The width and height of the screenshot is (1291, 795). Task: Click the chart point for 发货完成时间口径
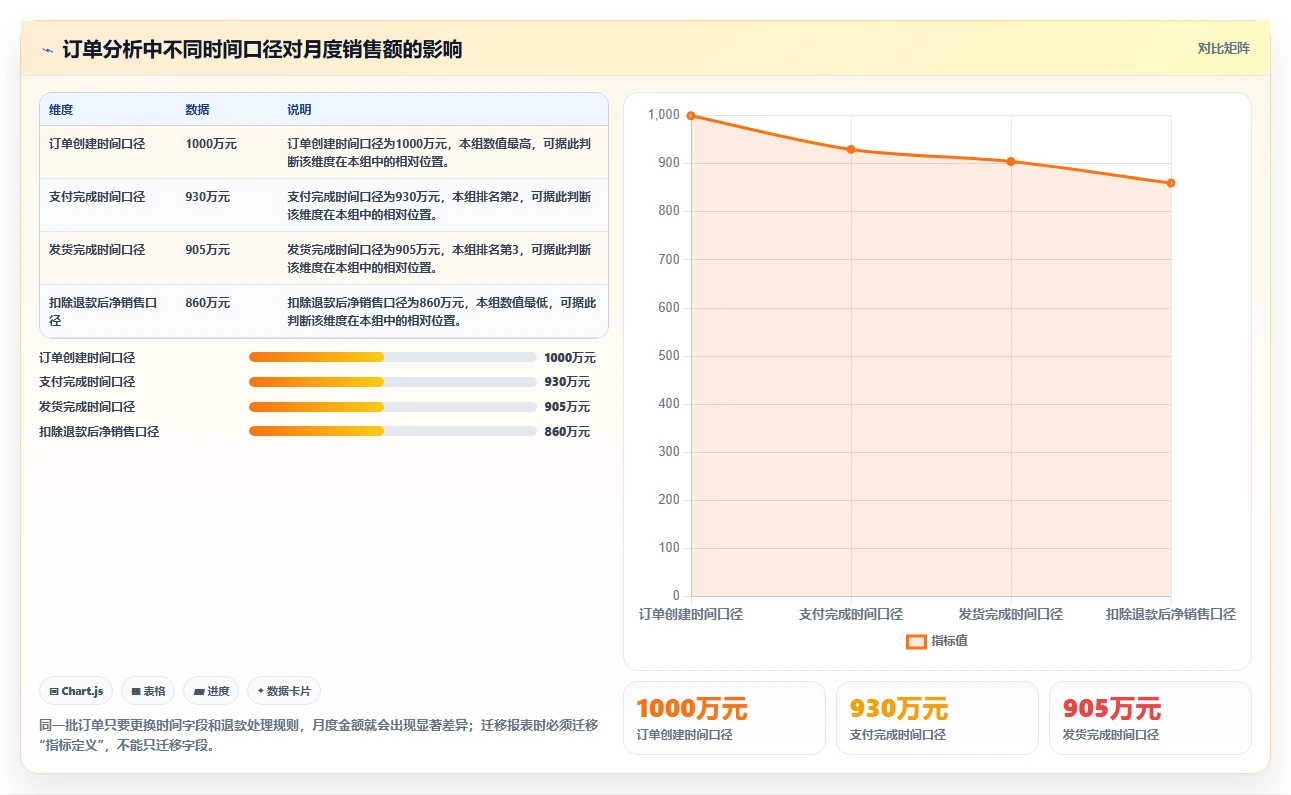(x=1011, y=162)
